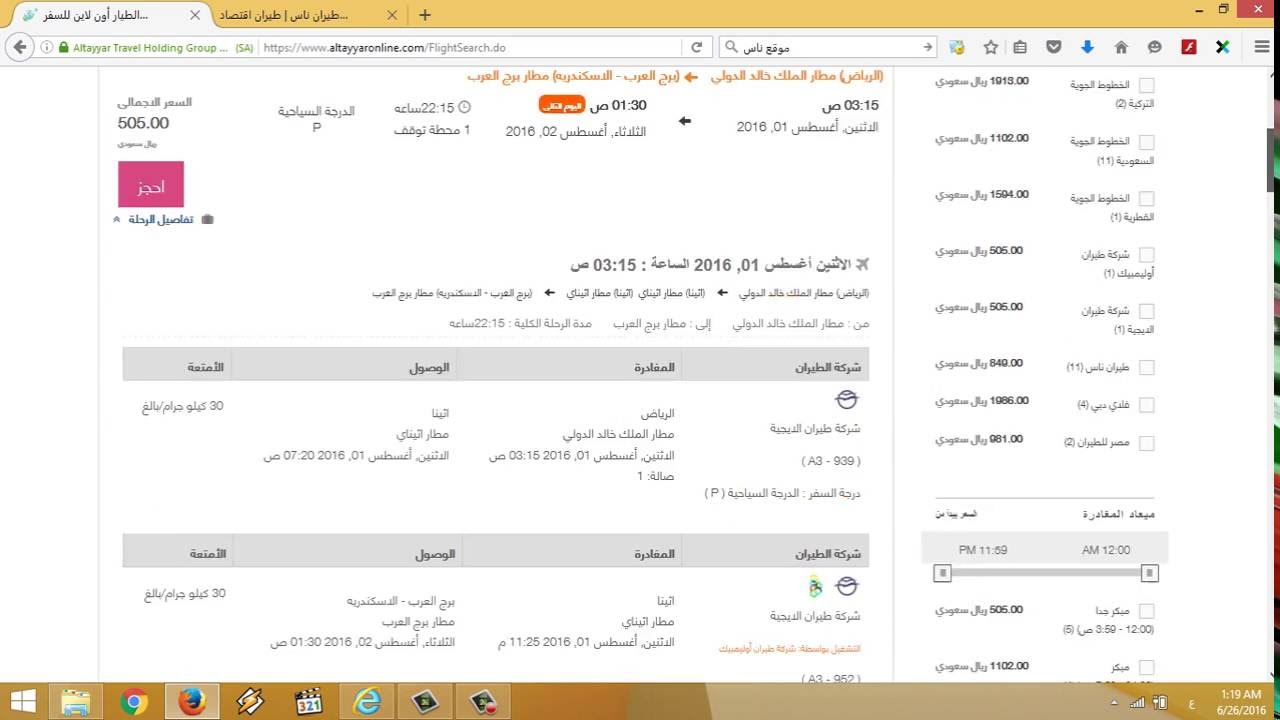The height and width of the screenshot is (720, 1280).
Task: Click the left handle of departure time slider
Action: [942, 573]
